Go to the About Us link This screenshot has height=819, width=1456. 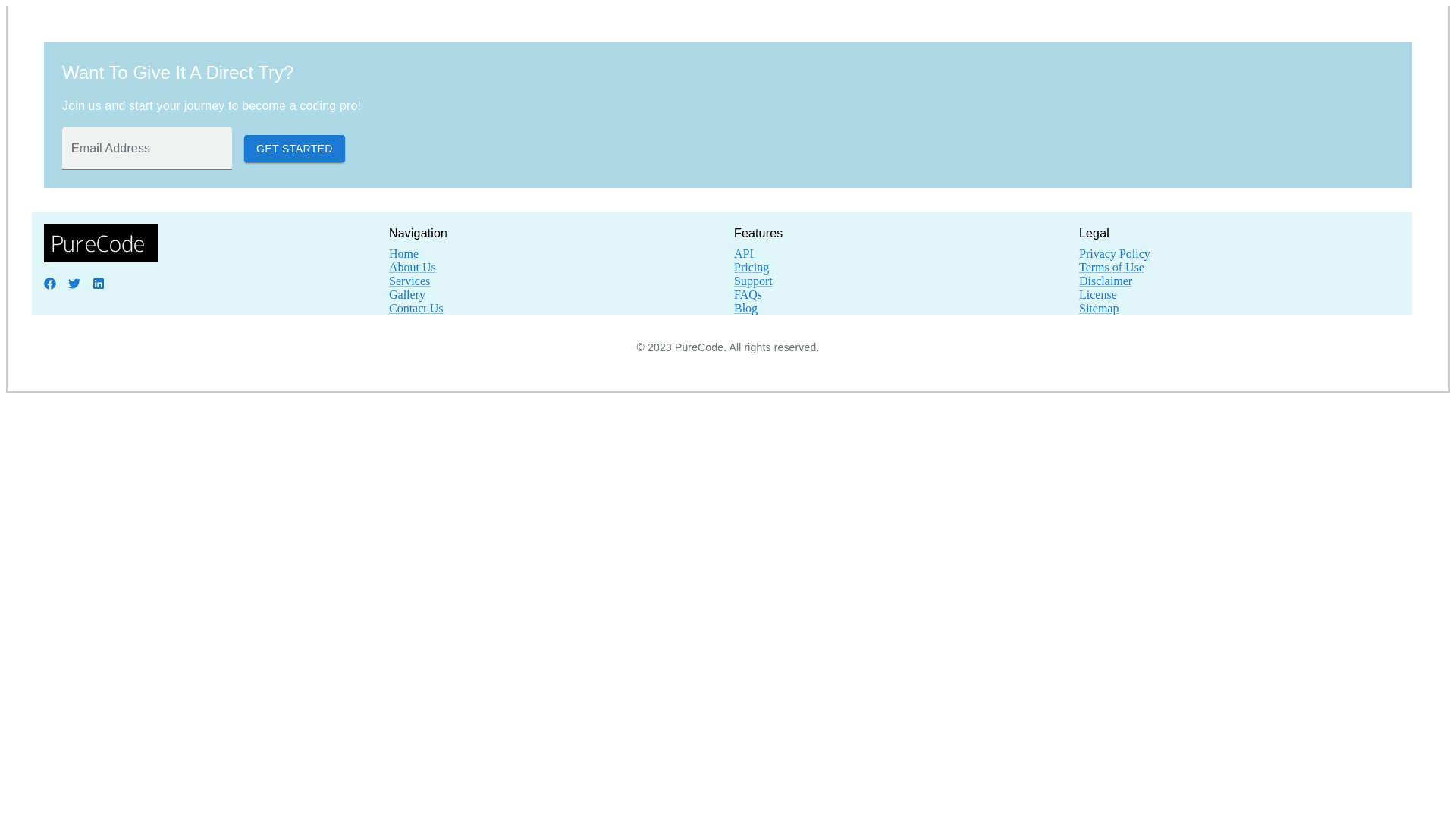point(412,268)
